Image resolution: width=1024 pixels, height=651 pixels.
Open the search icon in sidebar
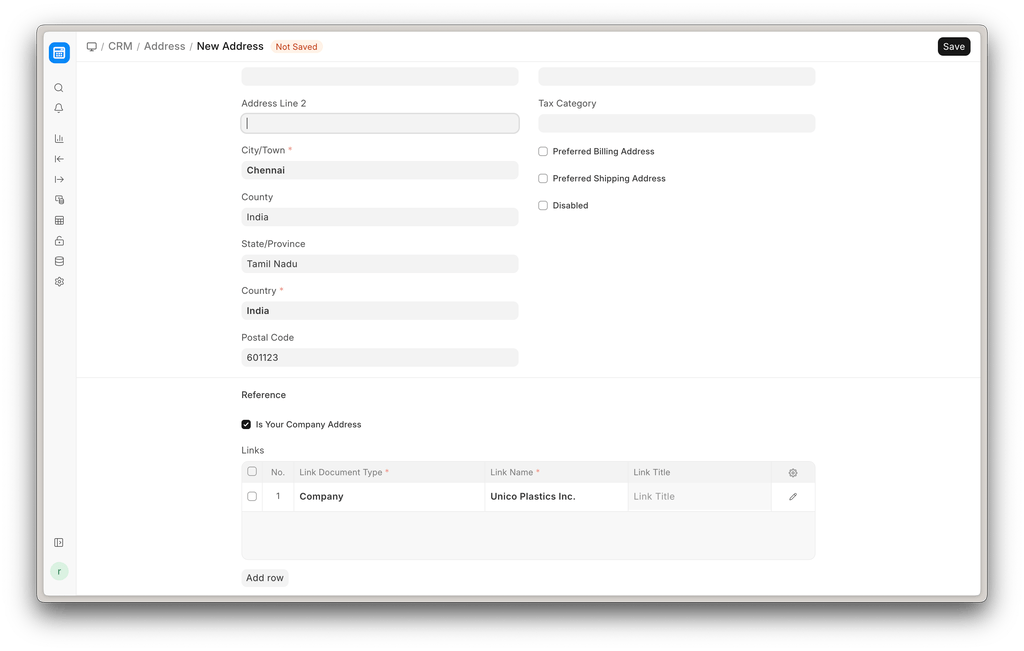pyautogui.click(x=59, y=88)
